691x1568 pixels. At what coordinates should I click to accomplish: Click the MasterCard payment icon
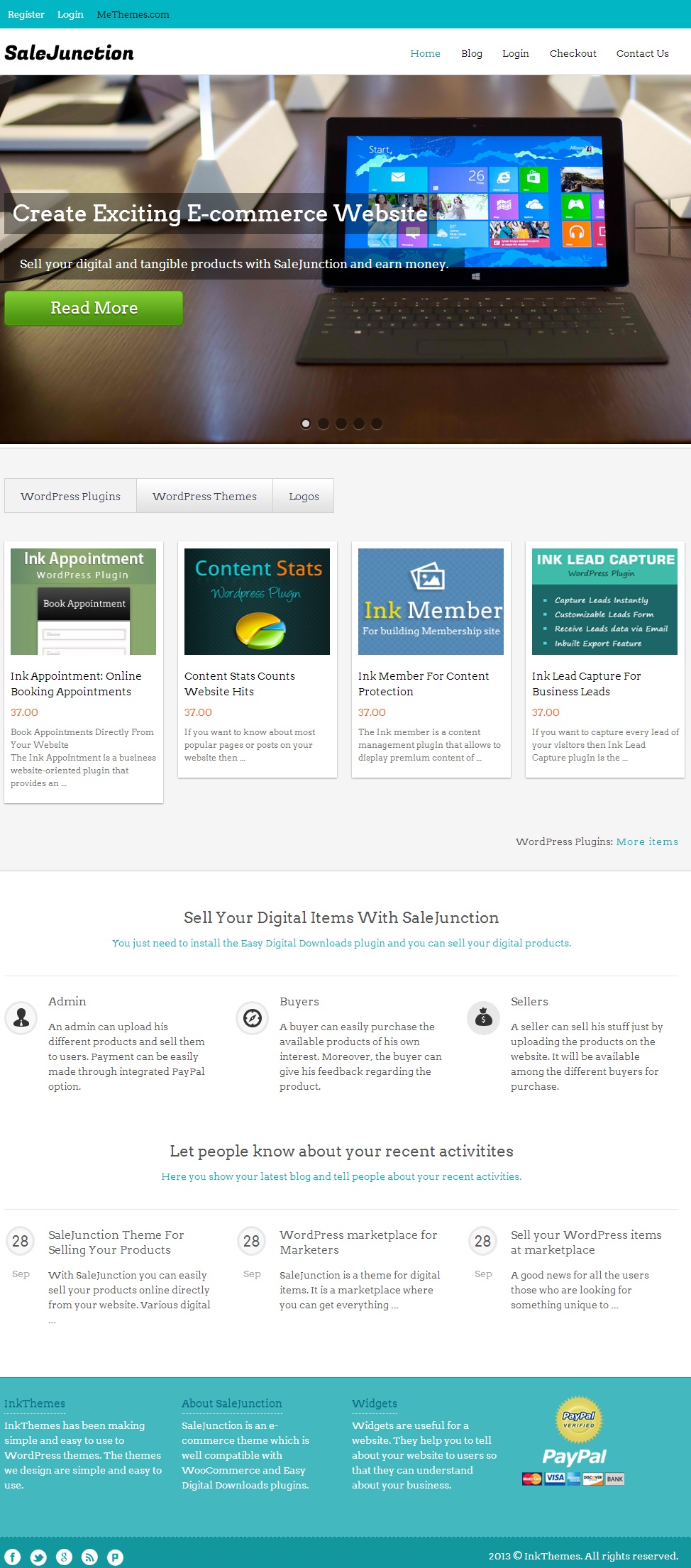(532, 1479)
